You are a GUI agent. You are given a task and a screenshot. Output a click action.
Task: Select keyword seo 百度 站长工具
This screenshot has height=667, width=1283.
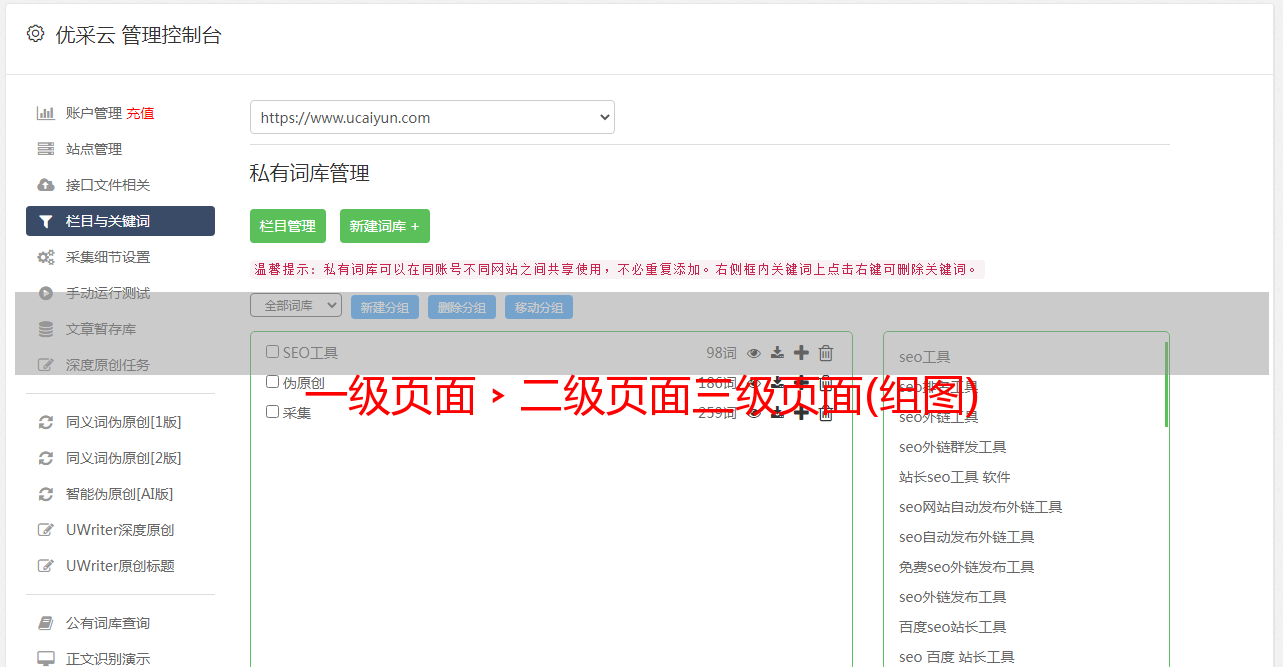click(x=957, y=657)
